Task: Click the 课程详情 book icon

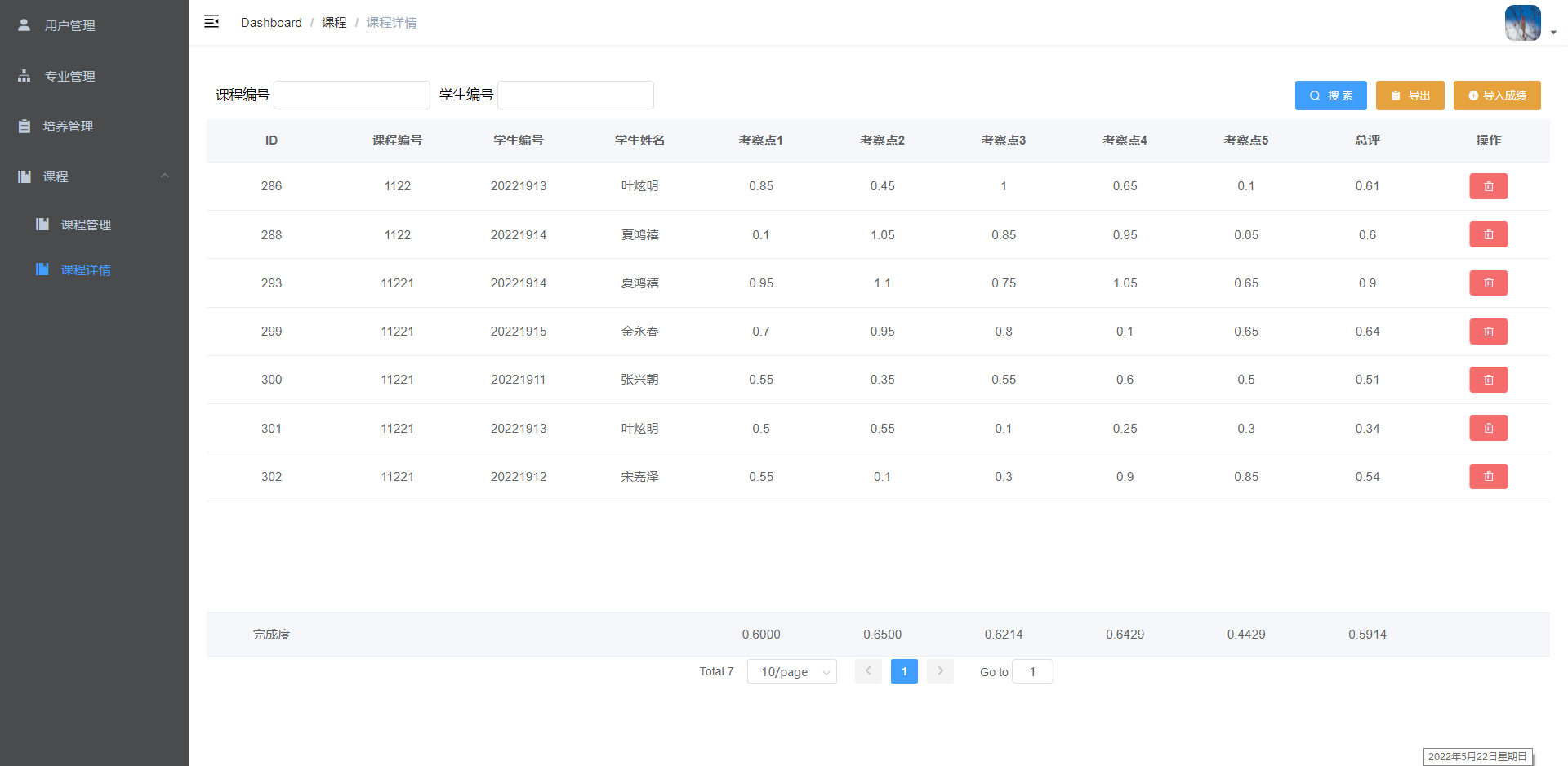Action: [42, 269]
